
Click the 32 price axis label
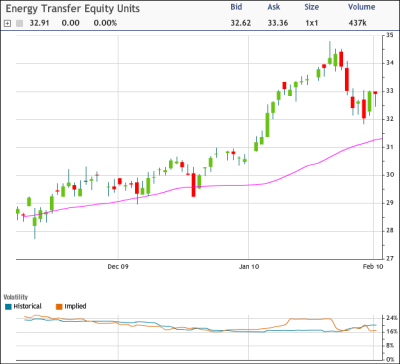pyautogui.click(x=390, y=119)
